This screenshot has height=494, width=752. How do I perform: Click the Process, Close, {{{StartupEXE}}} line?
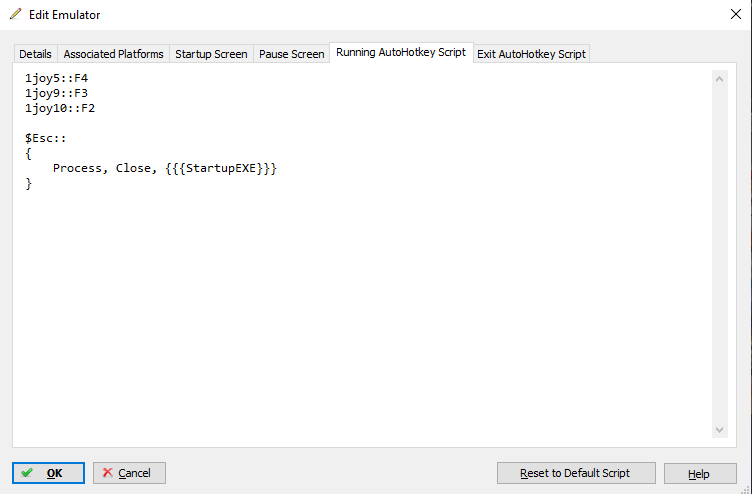165,168
